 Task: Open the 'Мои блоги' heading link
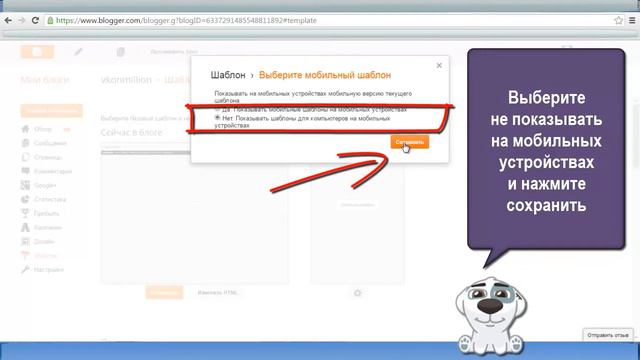(45, 80)
